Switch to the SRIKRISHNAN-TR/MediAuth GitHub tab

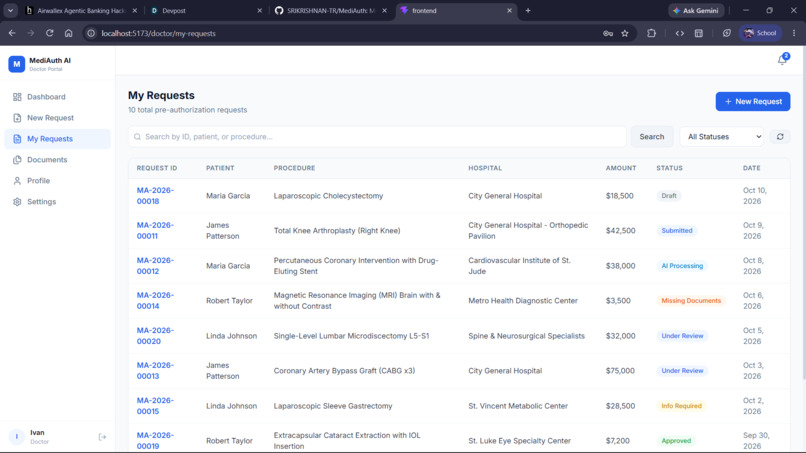click(331, 11)
